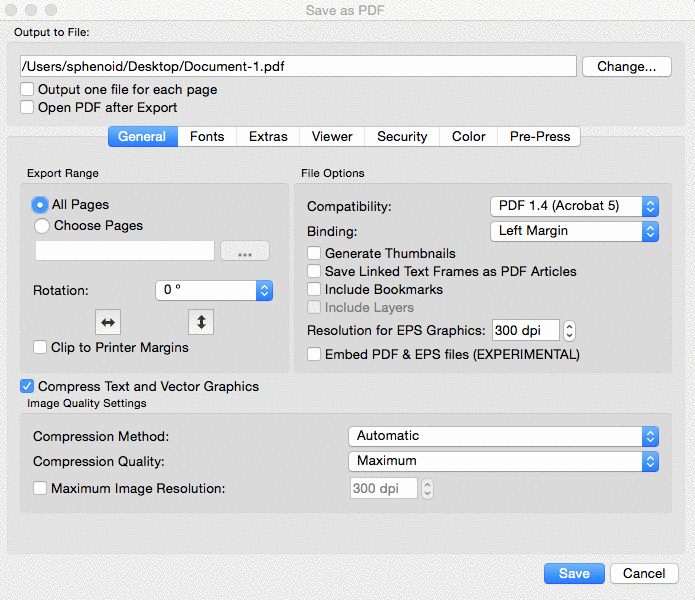
Task: Open the Compression Method dropdown
Action: [502, 436]
